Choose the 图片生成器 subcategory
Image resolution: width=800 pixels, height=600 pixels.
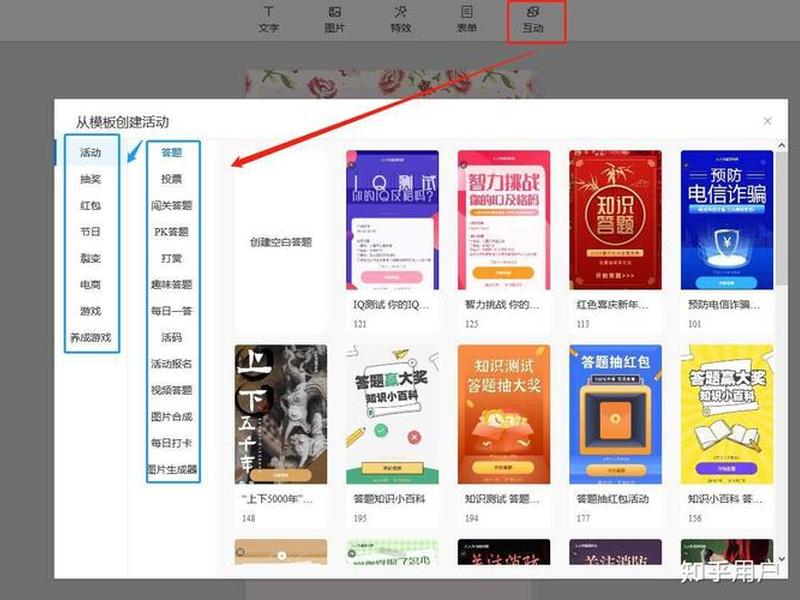[x=172, y=469]
